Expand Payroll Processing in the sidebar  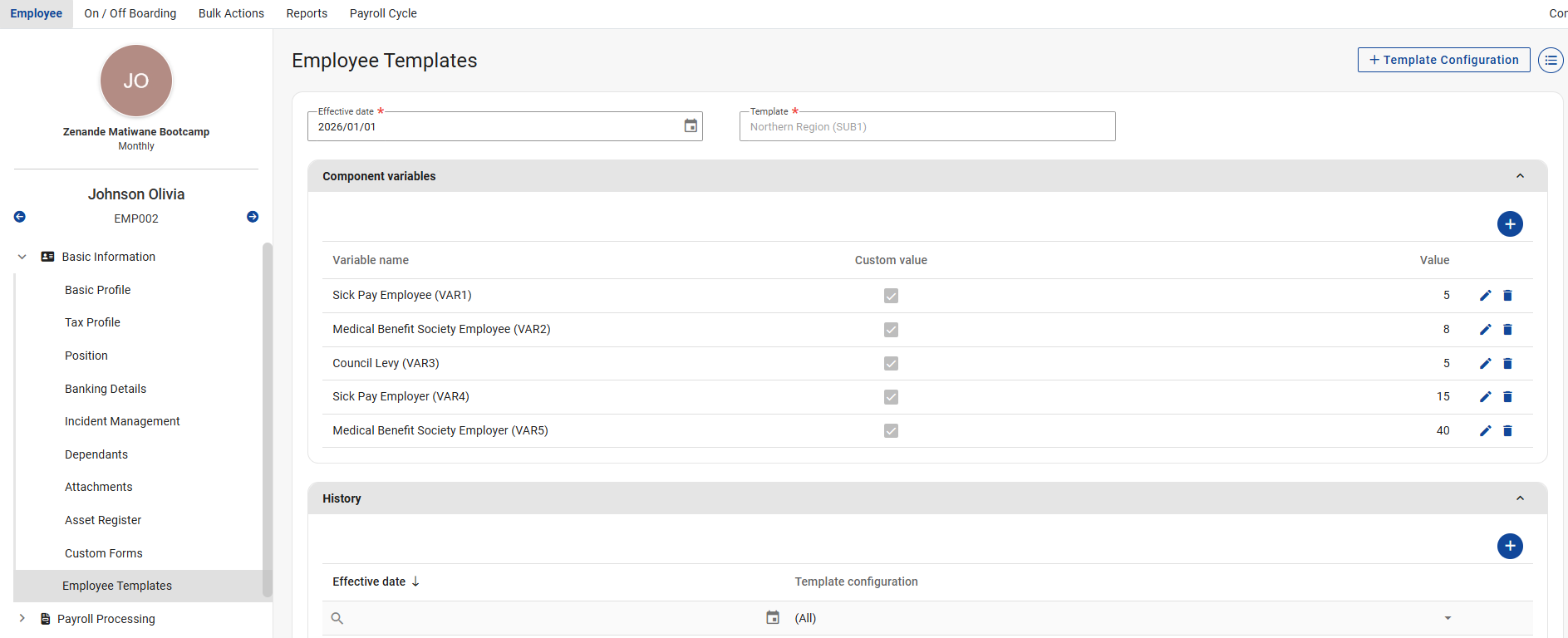[22, 619]
